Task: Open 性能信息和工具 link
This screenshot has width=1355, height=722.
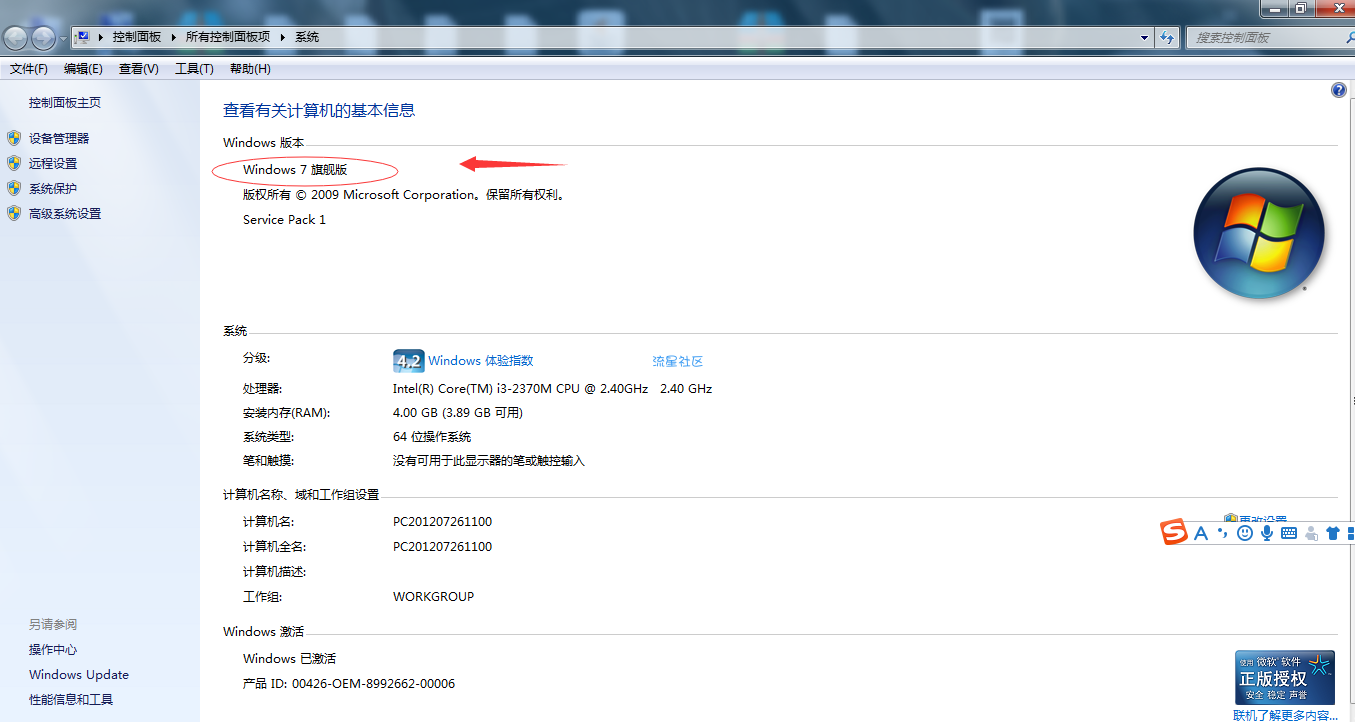Action: [x=71, y=700]
